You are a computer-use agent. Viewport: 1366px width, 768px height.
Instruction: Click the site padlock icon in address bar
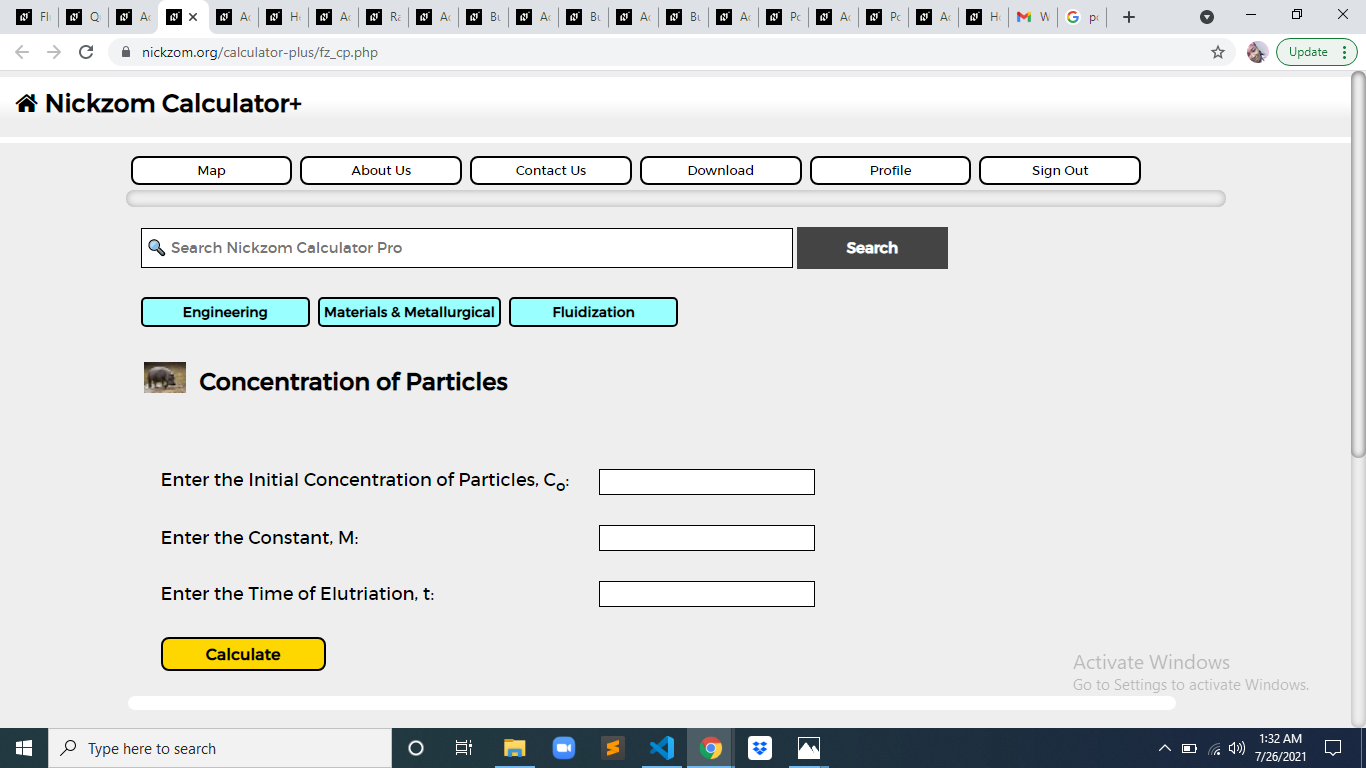click(126, 52)
